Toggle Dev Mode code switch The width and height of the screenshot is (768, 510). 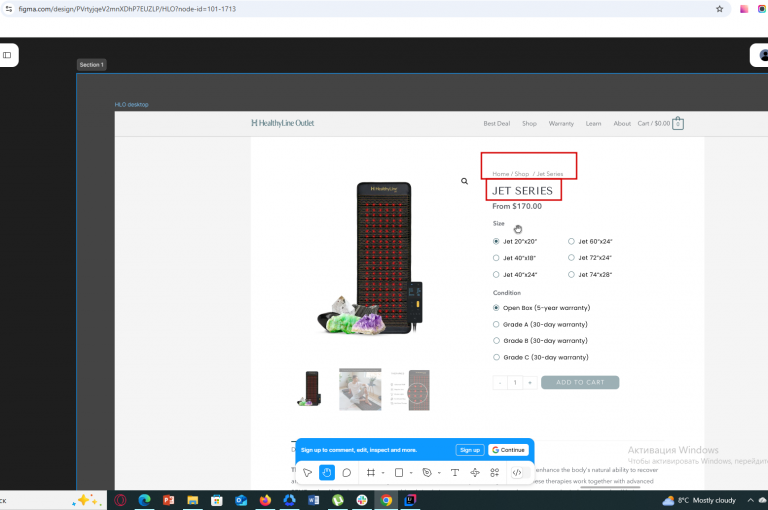(x=520, y=473)
